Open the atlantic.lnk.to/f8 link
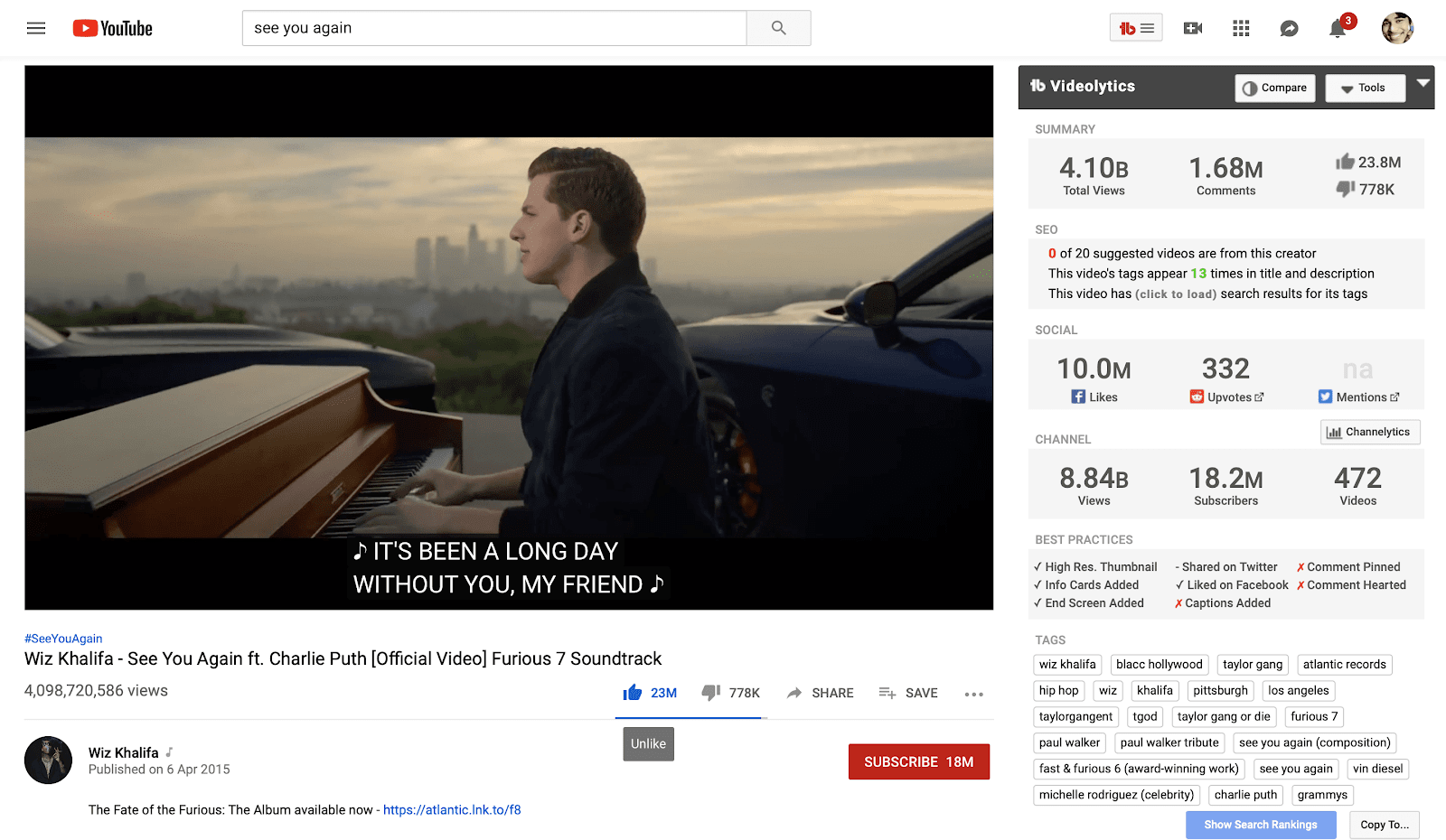Screen dimensions: 1446x840 coord(452,810)
